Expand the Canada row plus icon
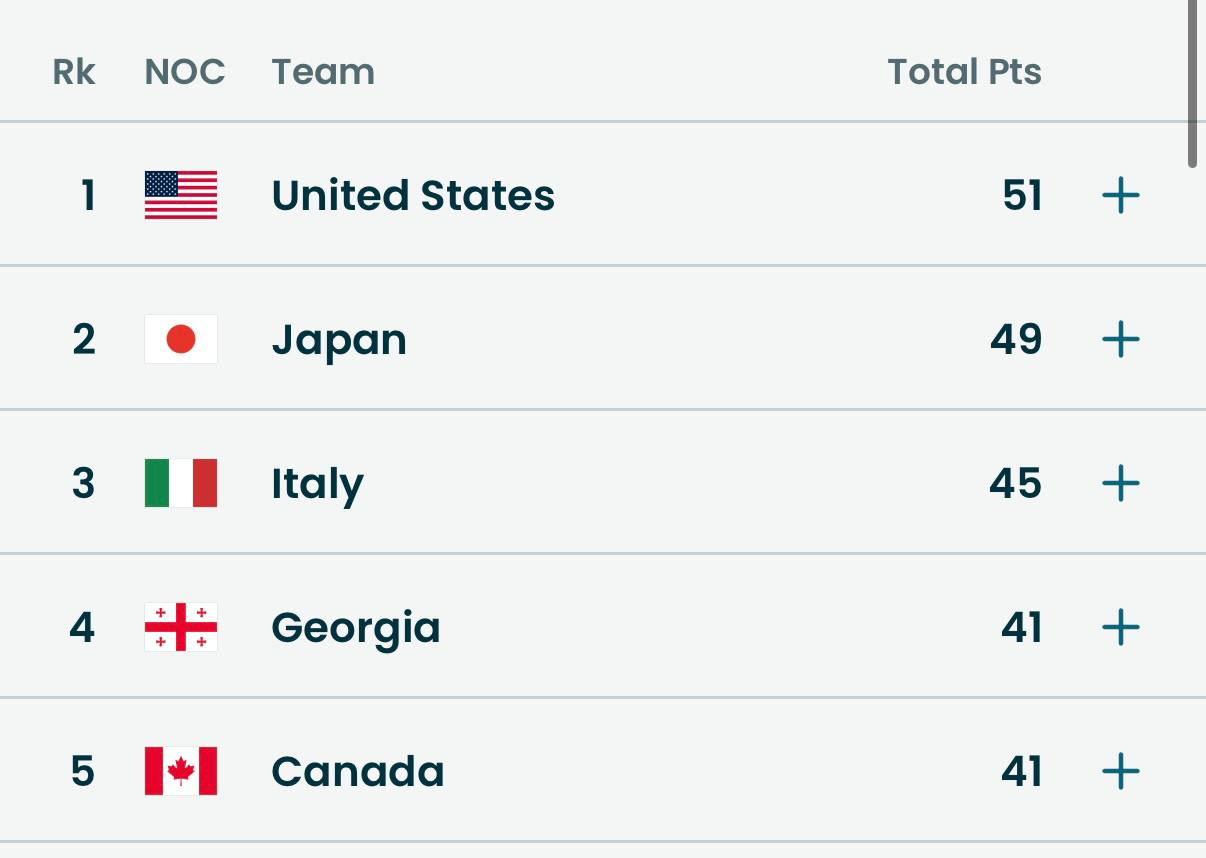 point(1120,772)
